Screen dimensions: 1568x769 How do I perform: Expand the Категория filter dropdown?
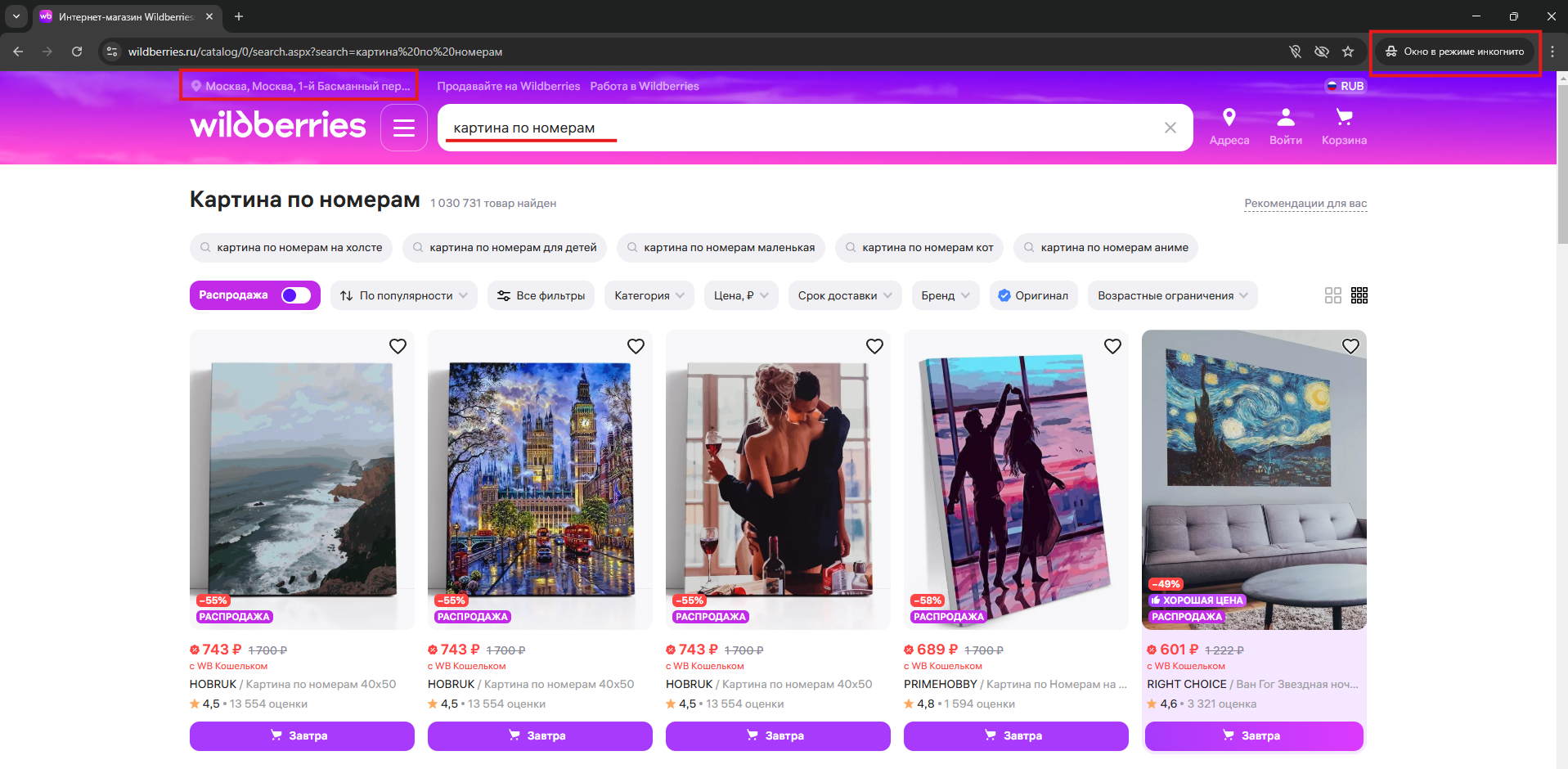649,295
